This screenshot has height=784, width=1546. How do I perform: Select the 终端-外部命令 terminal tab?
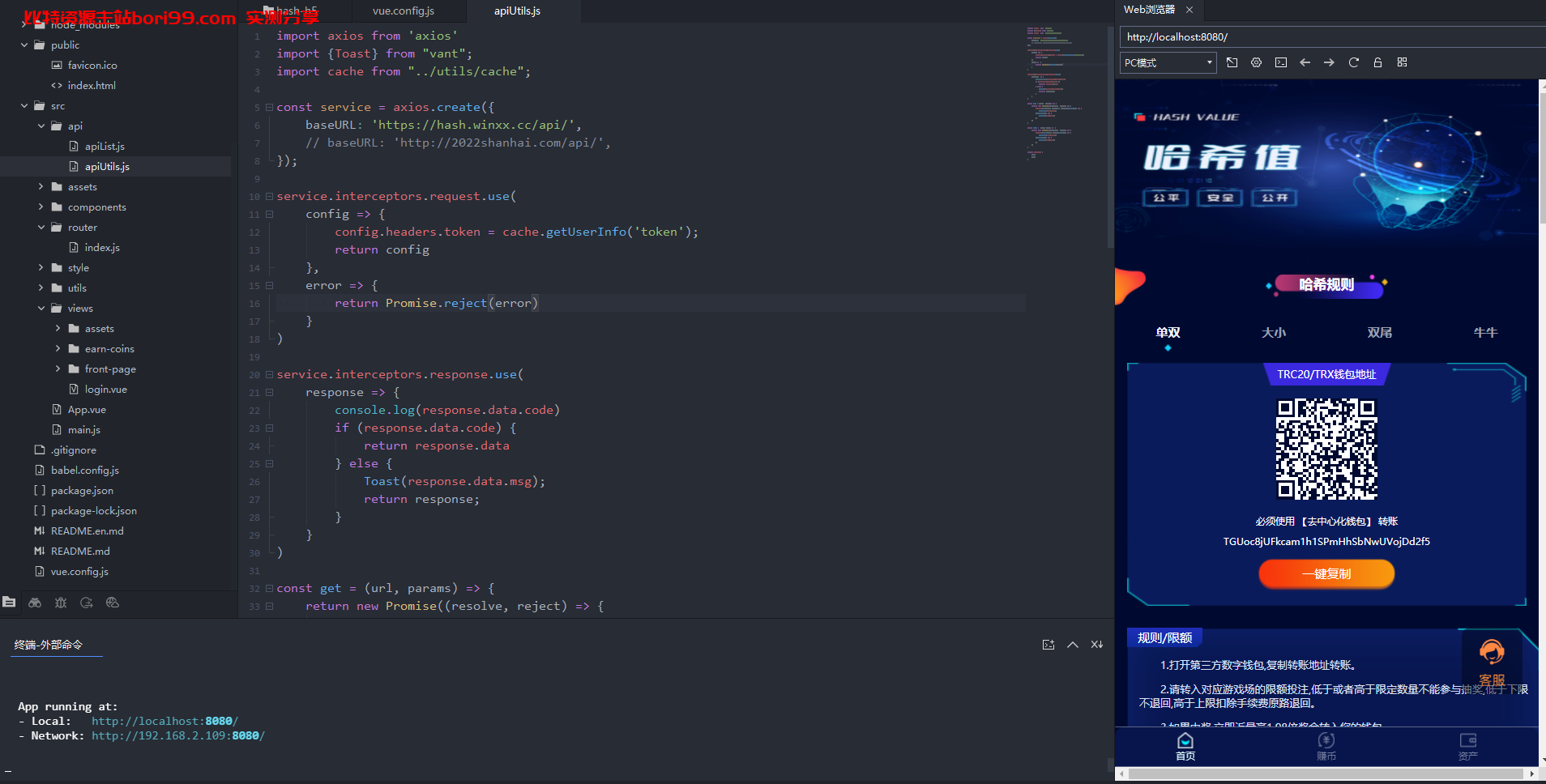[x=49, y=645]
